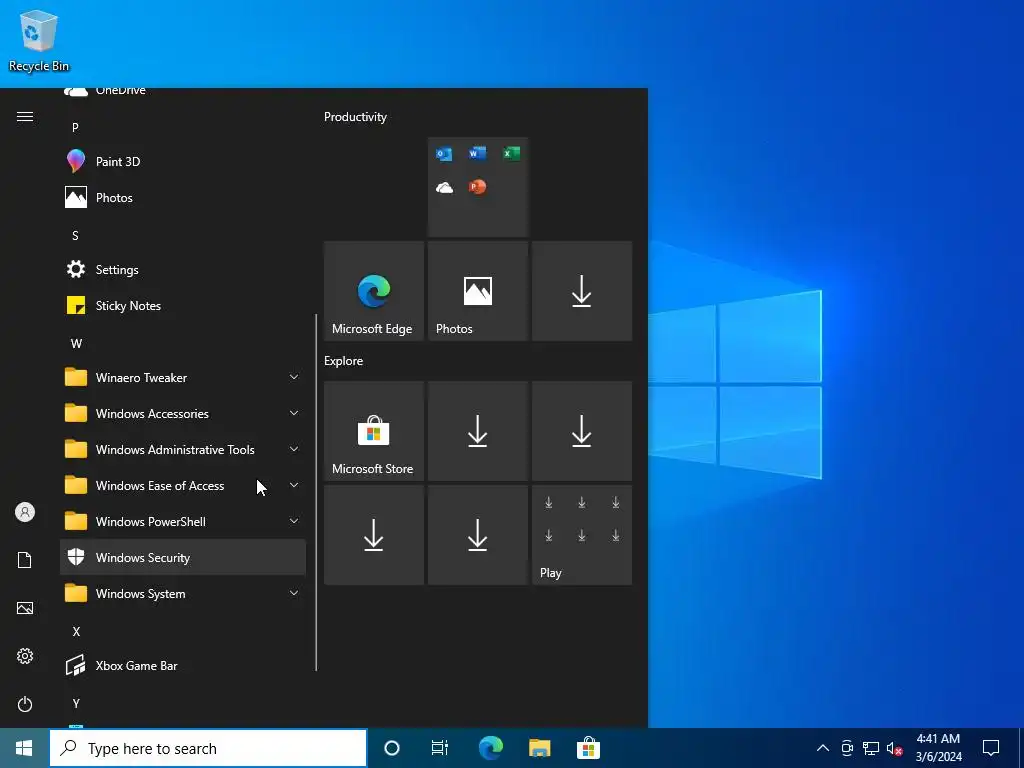Expand Windows Accessories folder chevron
The height and width of the screenshot is (768, 1024).
[294, 413]
